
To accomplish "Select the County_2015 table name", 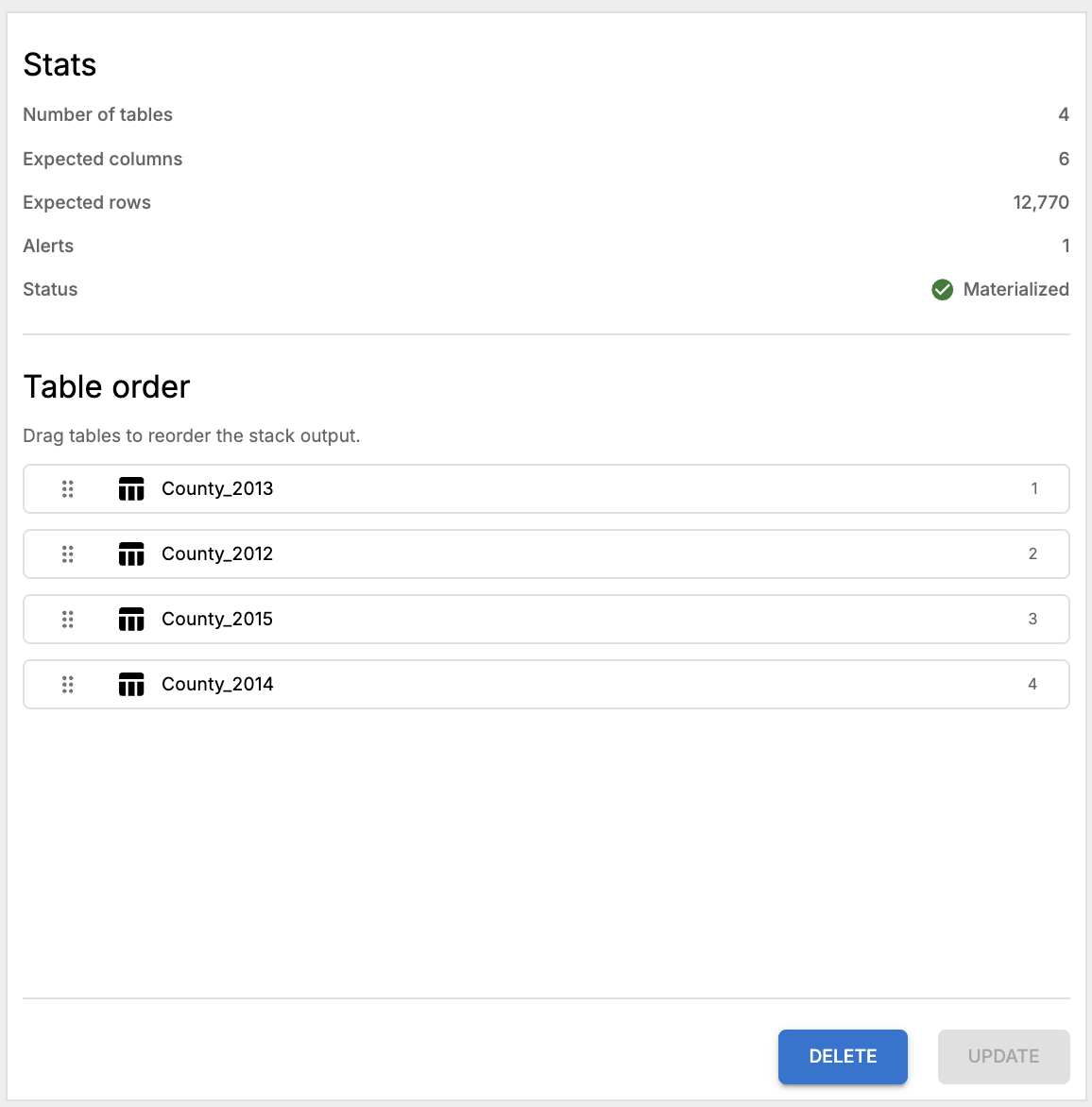I will tap(217, 620).
